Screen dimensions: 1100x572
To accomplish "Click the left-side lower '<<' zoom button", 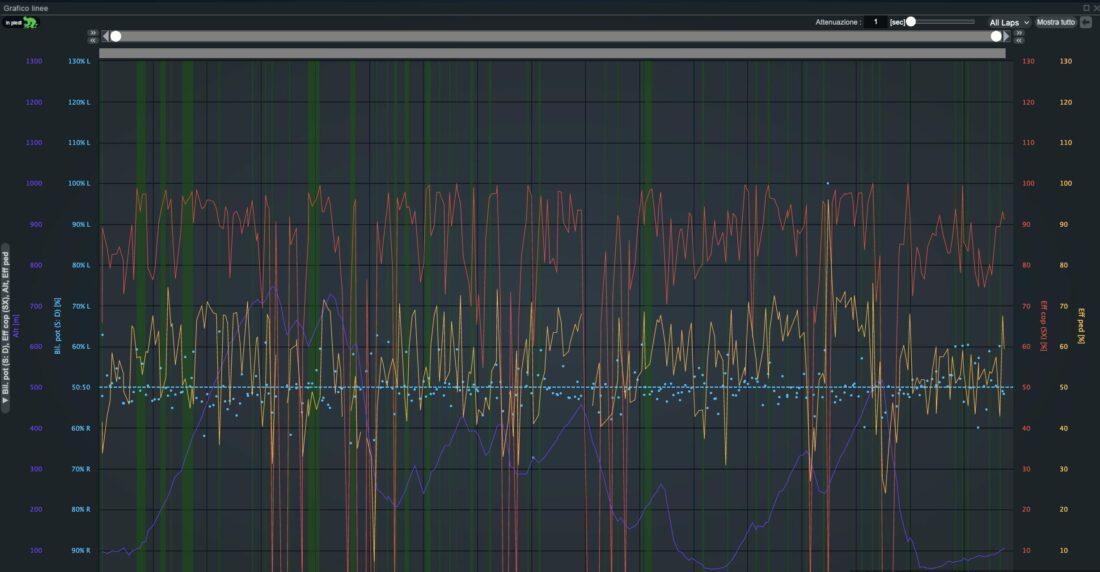I will (92, 41).
